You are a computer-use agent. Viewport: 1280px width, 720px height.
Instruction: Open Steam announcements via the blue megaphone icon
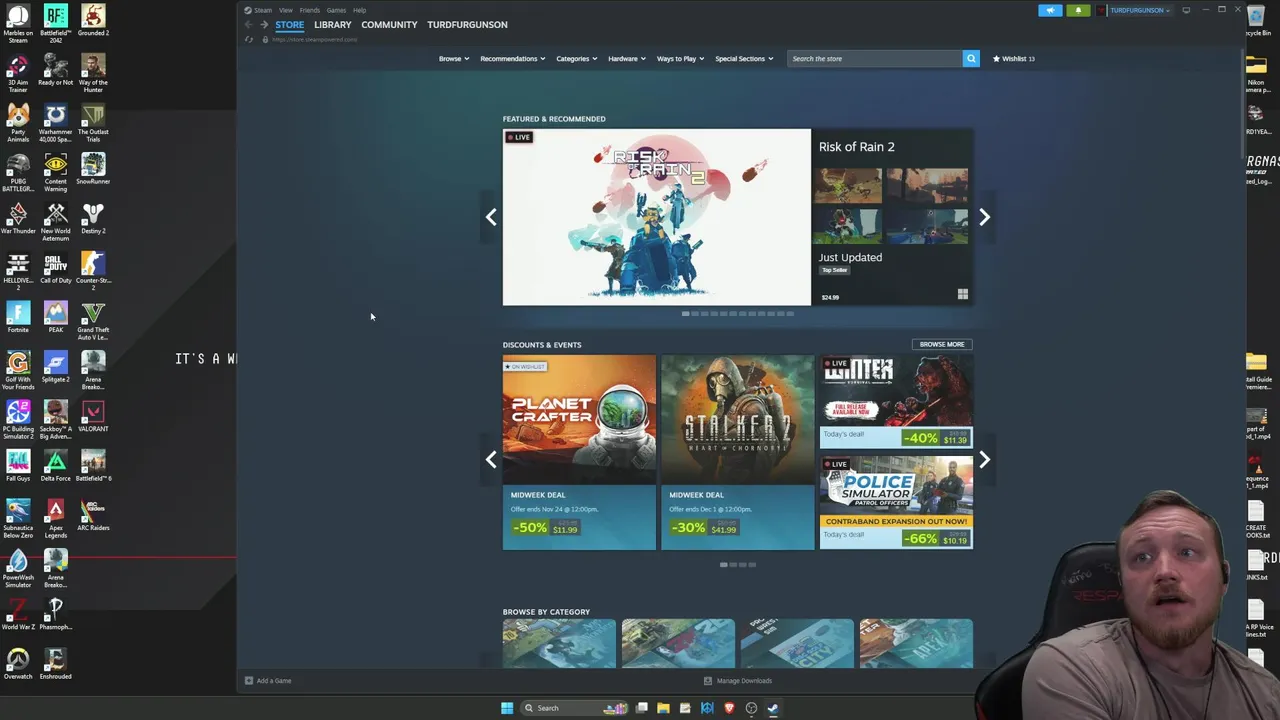pyautogui.click(x=1050, y=10)
